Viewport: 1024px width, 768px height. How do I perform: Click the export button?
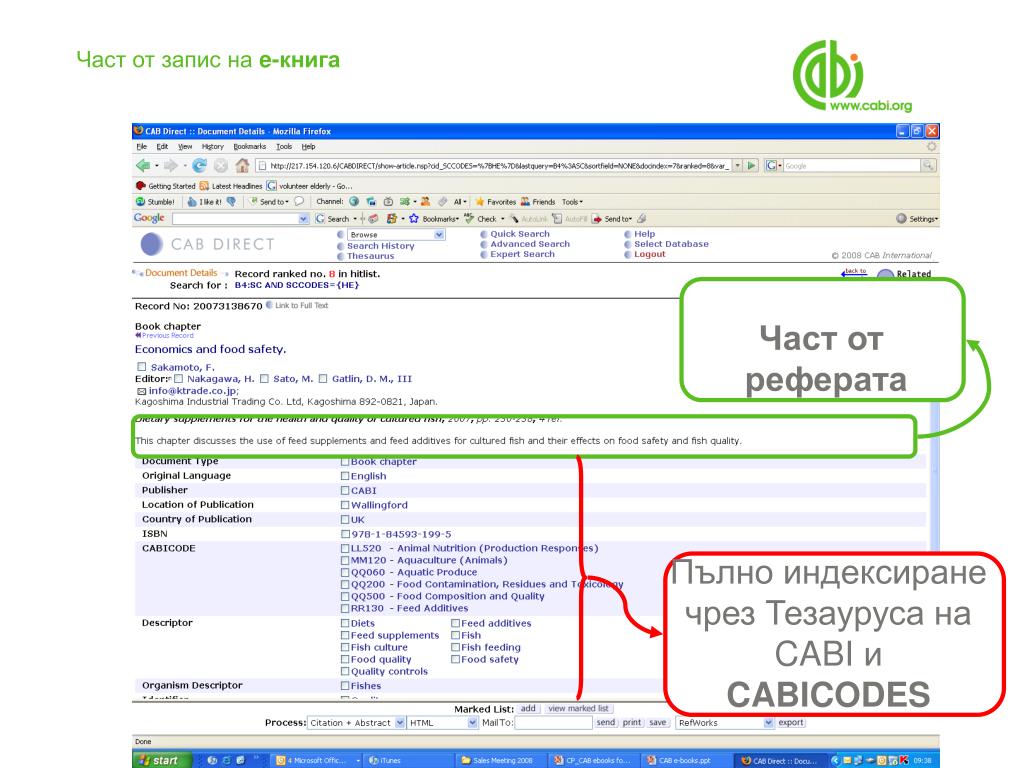coord(791,723)
